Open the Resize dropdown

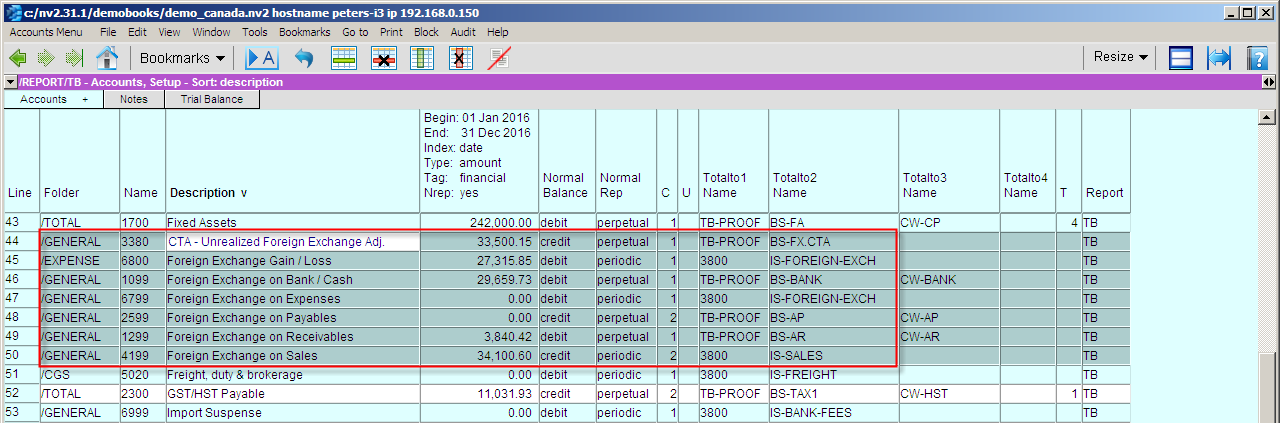coord(1120,58)
